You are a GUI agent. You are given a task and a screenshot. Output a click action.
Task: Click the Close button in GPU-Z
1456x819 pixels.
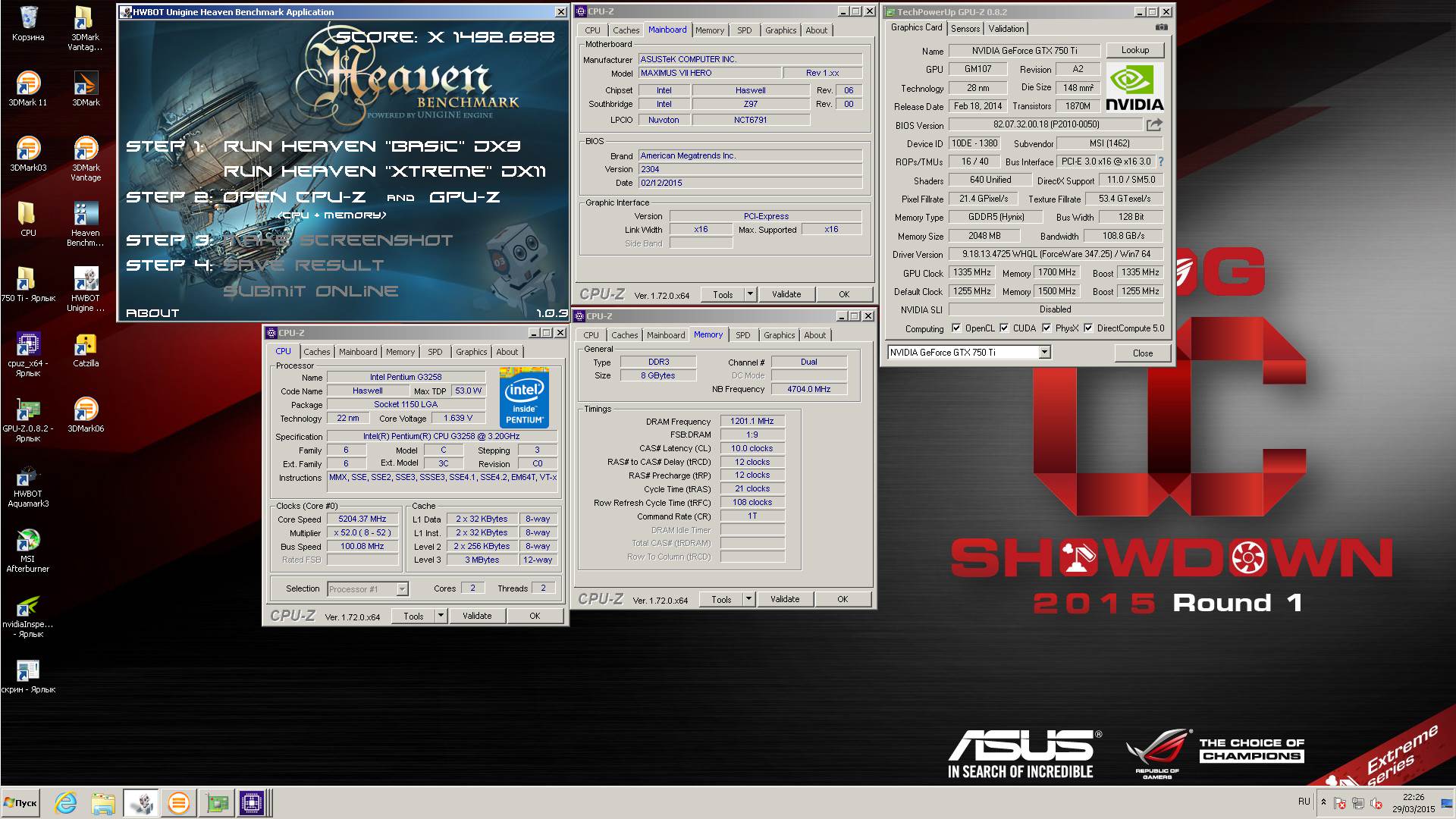(1142, 353)
